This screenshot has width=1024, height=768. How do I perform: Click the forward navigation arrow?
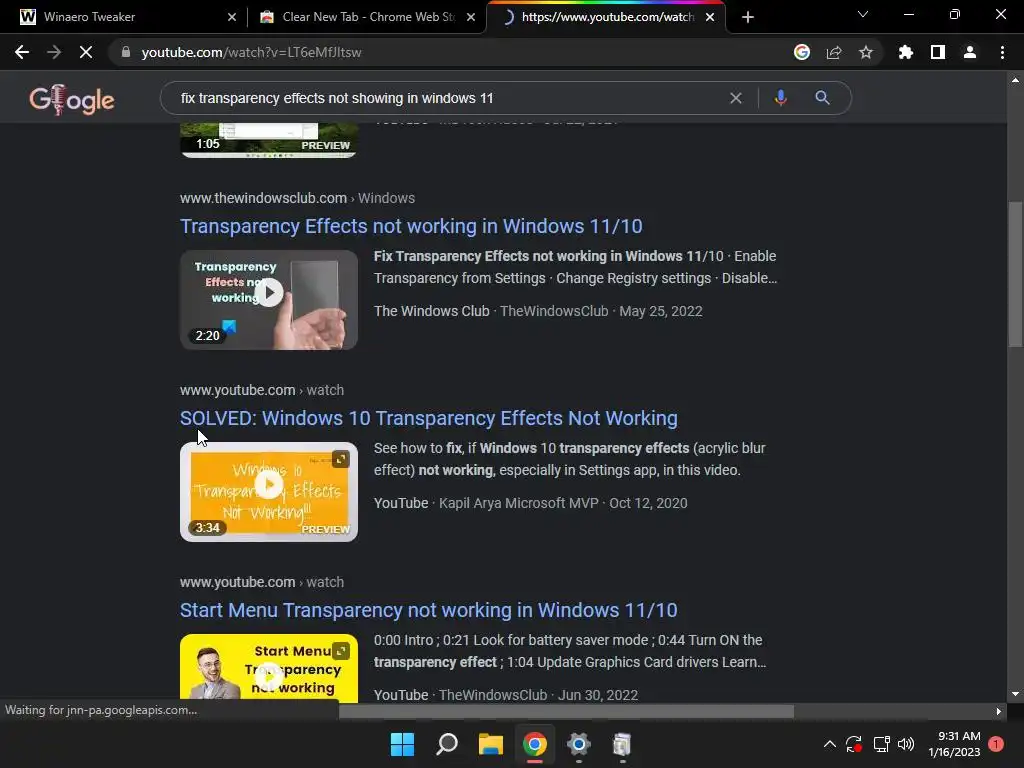click(x=54, y=52)
